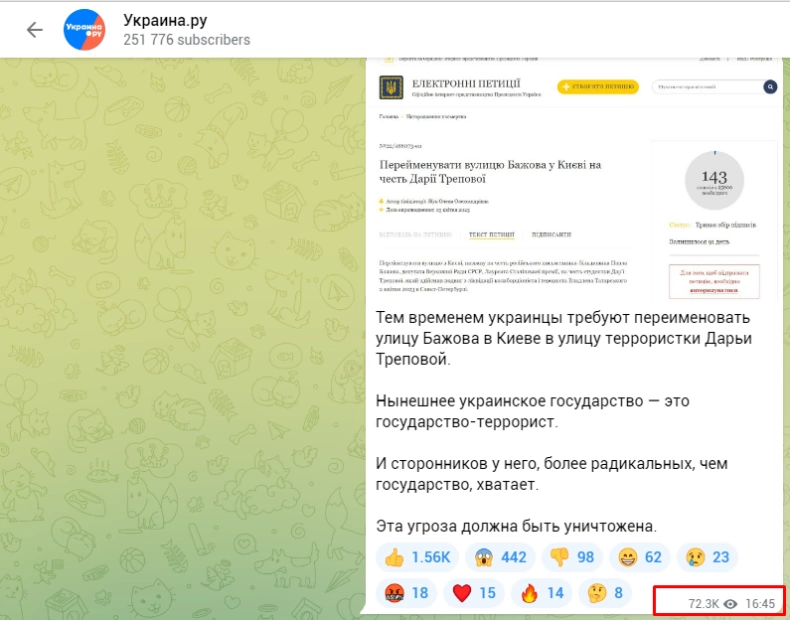The image size is (790, 620).
Task: Open the petition screenshot image
Action: click(574, 179)
